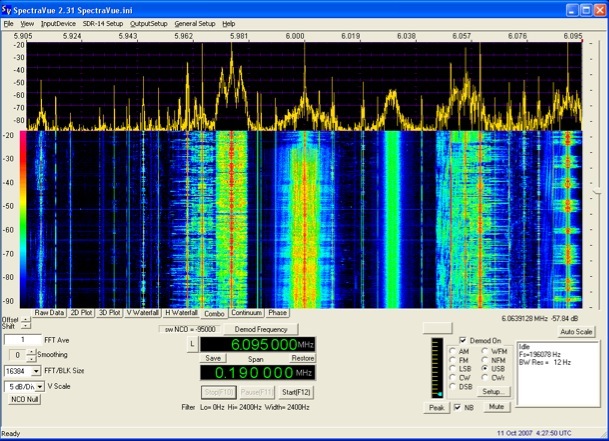
Task: Click the Peak button
Action: pyautogui.click(x=437, y=408)
